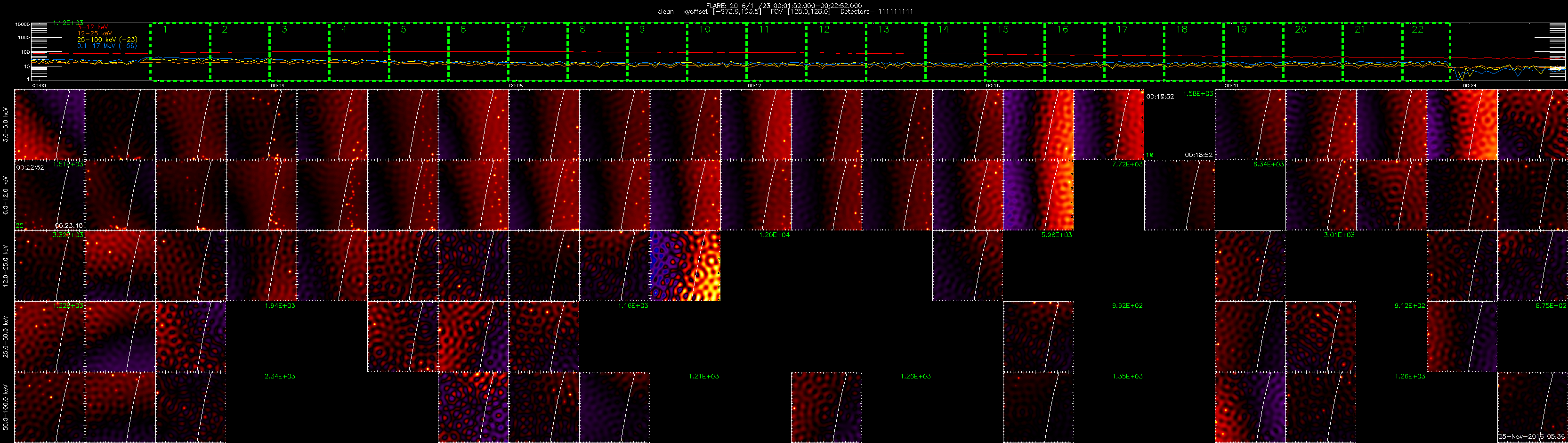The image size is (1568, 443).
Task: Select time interval 17 in light curve
Action: pos(1135,52)
